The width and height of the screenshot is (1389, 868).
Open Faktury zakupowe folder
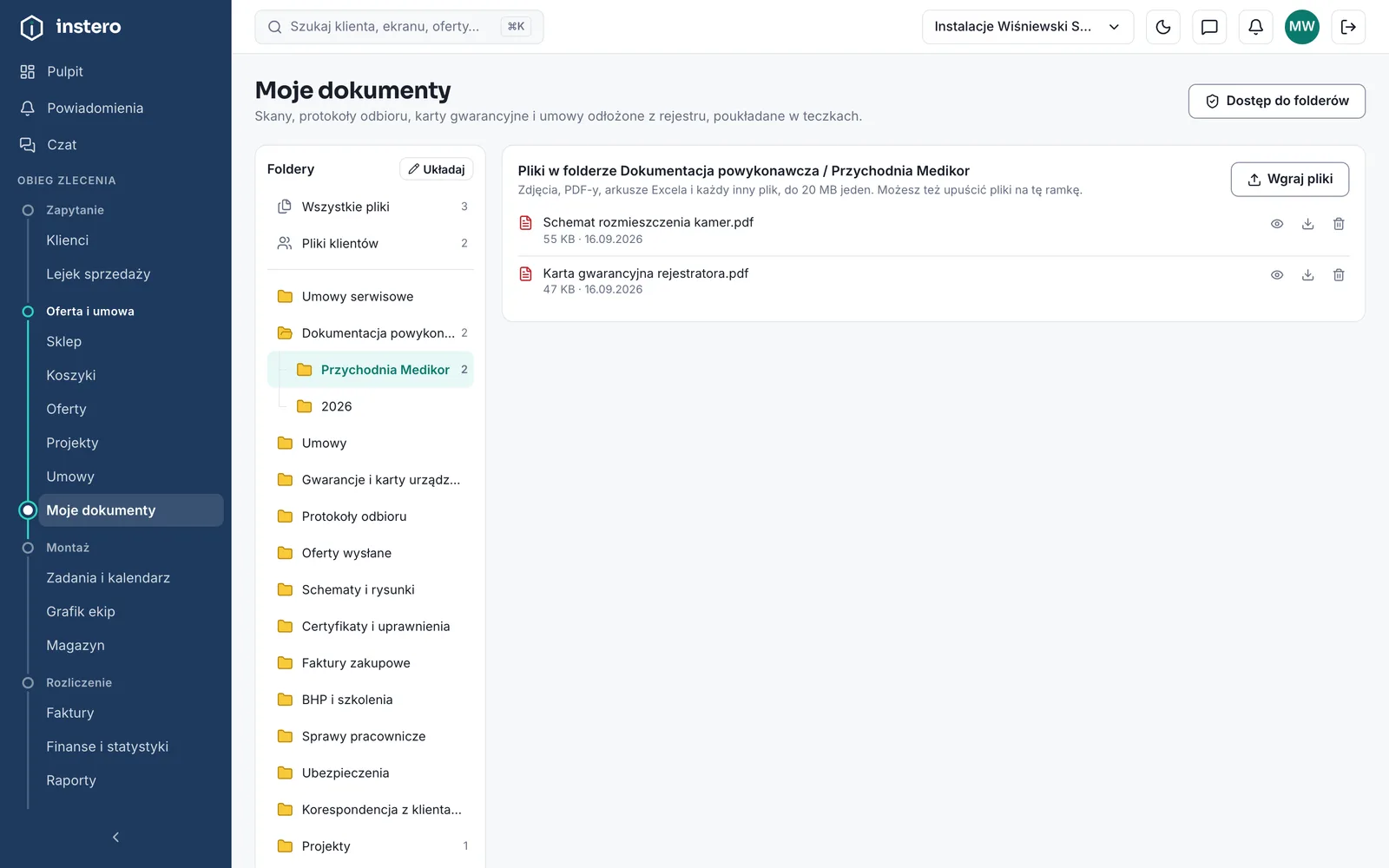click(371, 663)
